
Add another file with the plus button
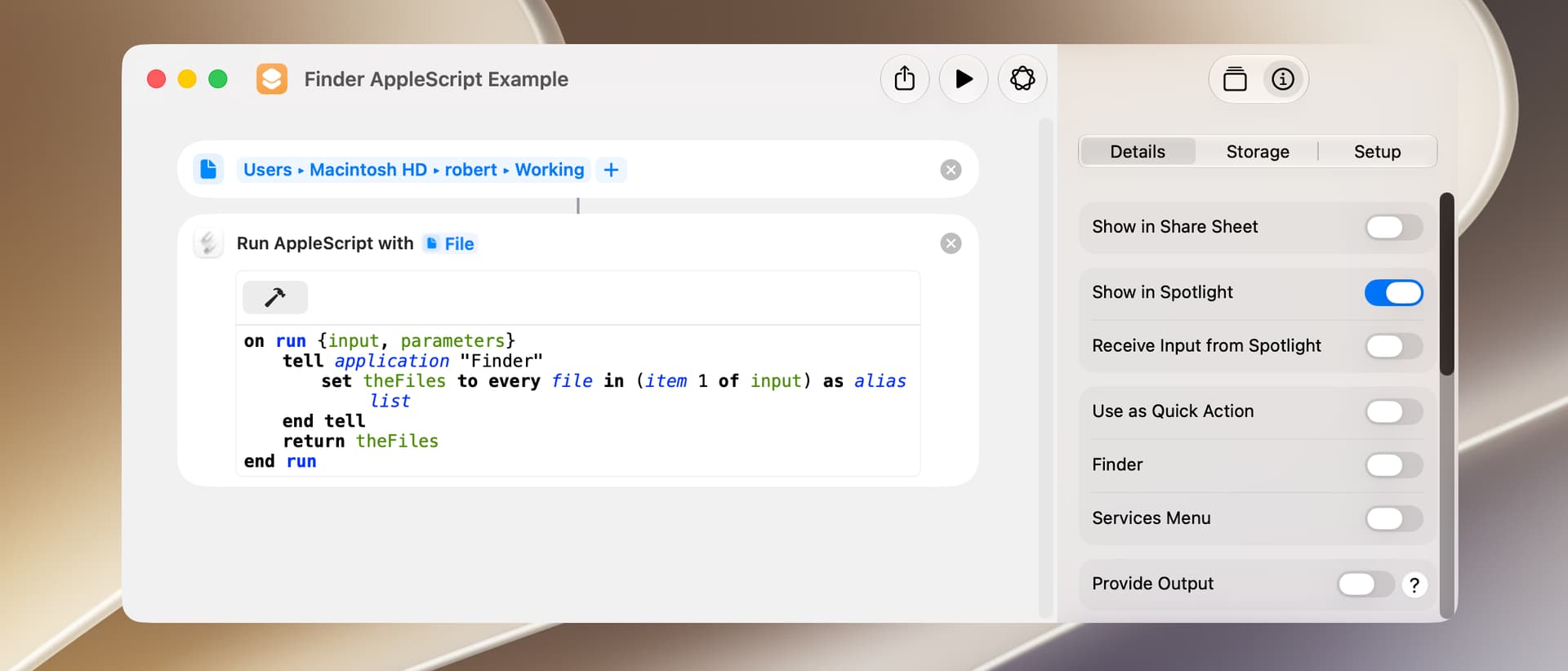(x=611, y=170)
